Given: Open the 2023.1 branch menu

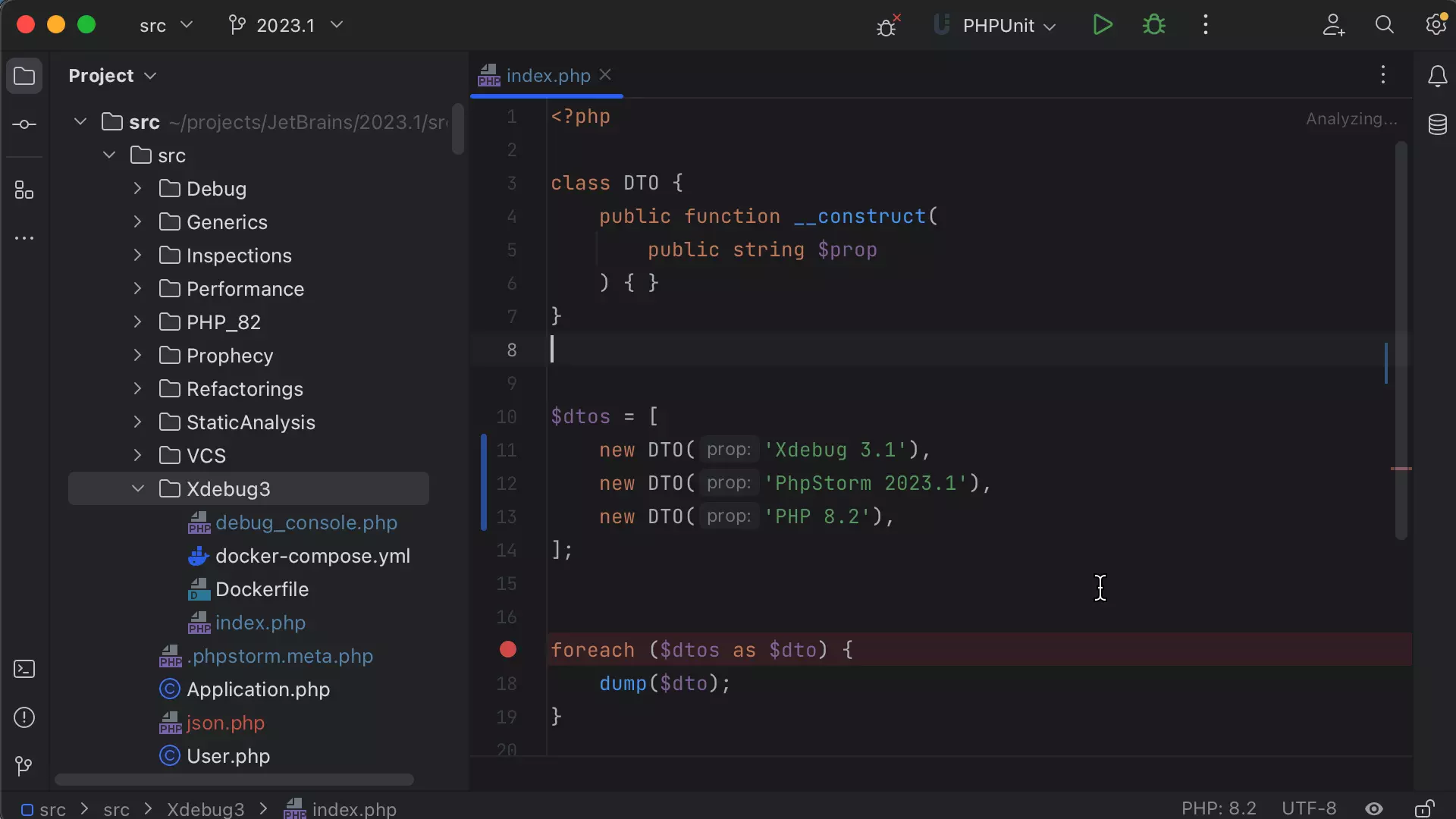Looking at the screenshot, I should coord(285,25).
